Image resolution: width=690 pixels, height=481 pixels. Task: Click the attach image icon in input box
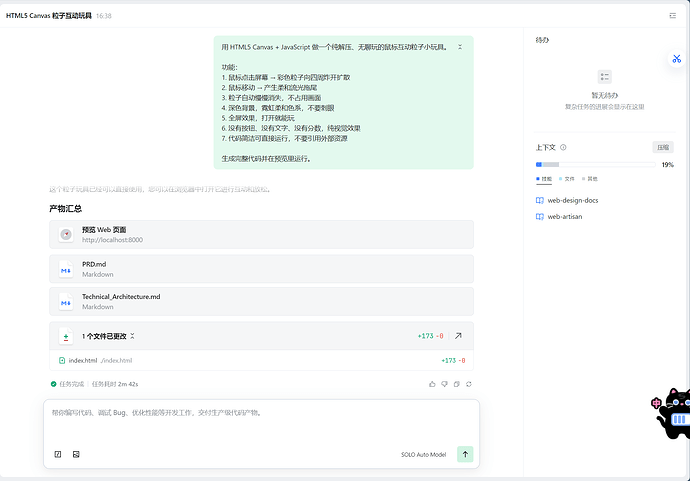(x=76, y=454)
